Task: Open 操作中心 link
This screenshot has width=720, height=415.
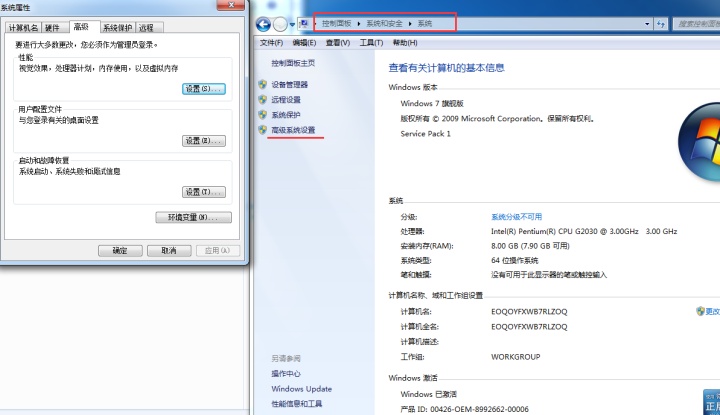Action: 286,374
